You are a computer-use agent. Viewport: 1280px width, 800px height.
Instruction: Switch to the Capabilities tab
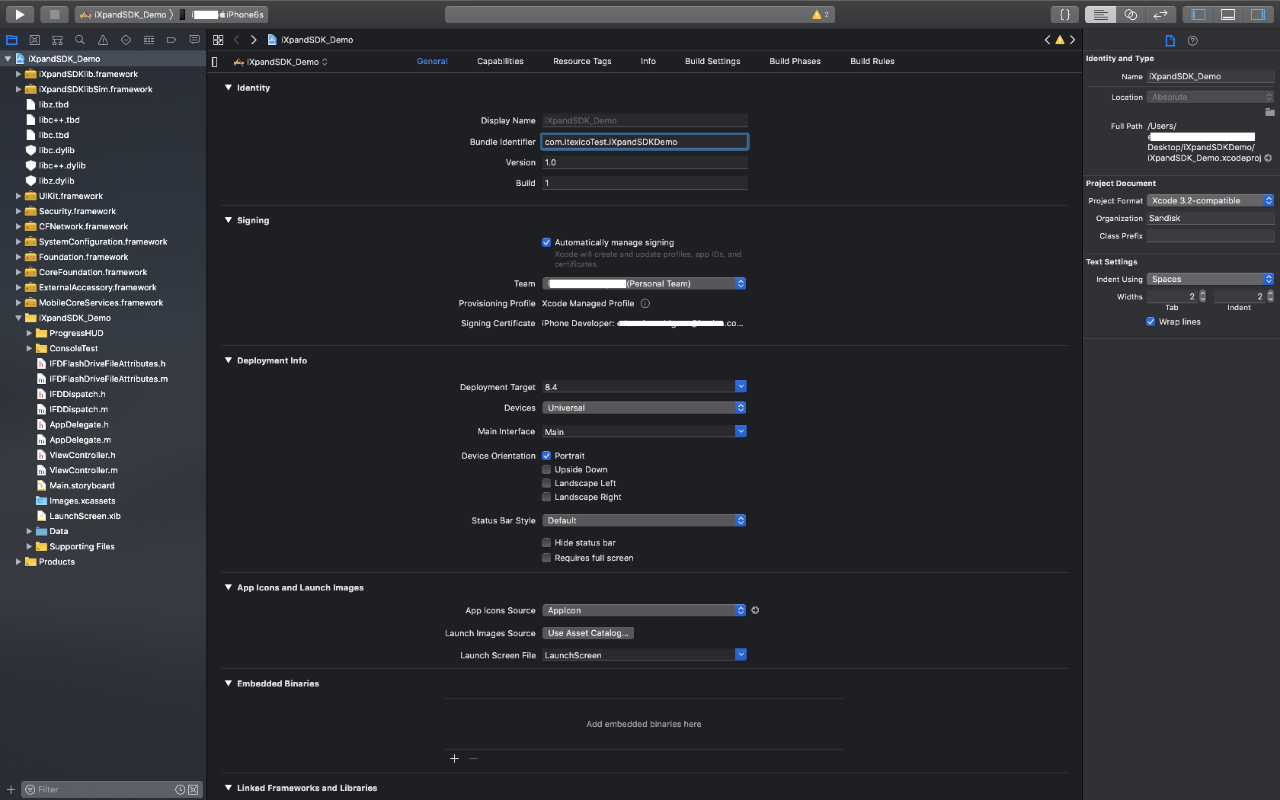point(500,61)
